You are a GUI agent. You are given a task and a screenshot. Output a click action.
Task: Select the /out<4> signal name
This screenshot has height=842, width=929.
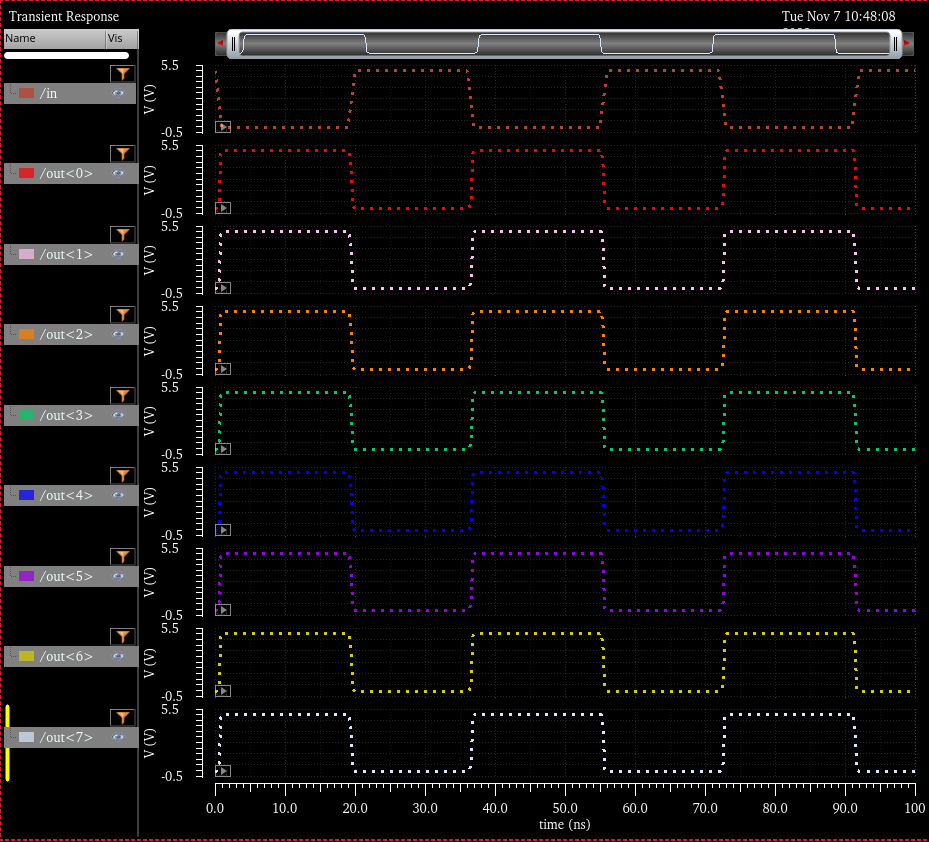coord(66,495)
